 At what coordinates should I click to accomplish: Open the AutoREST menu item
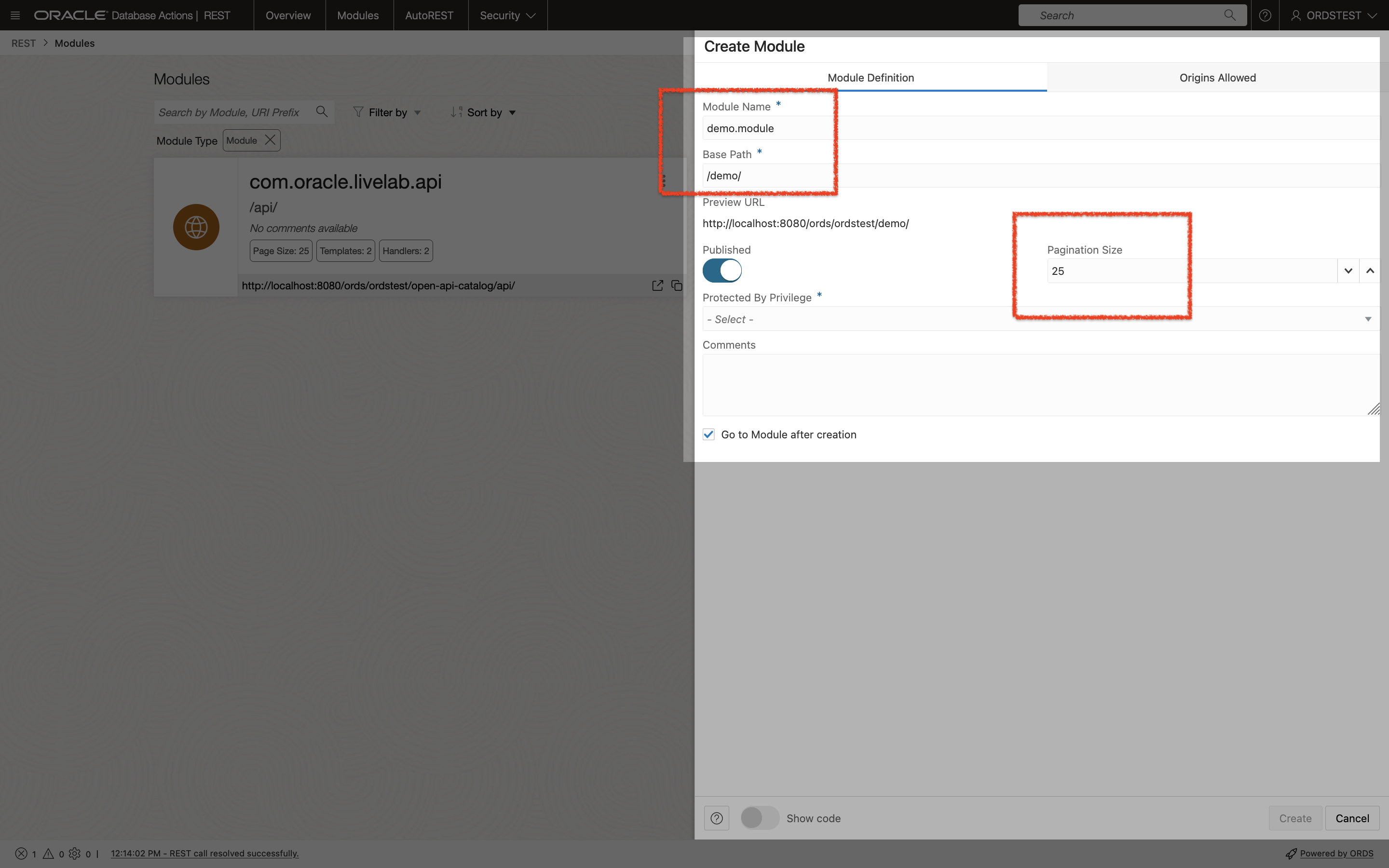point(429,15)
